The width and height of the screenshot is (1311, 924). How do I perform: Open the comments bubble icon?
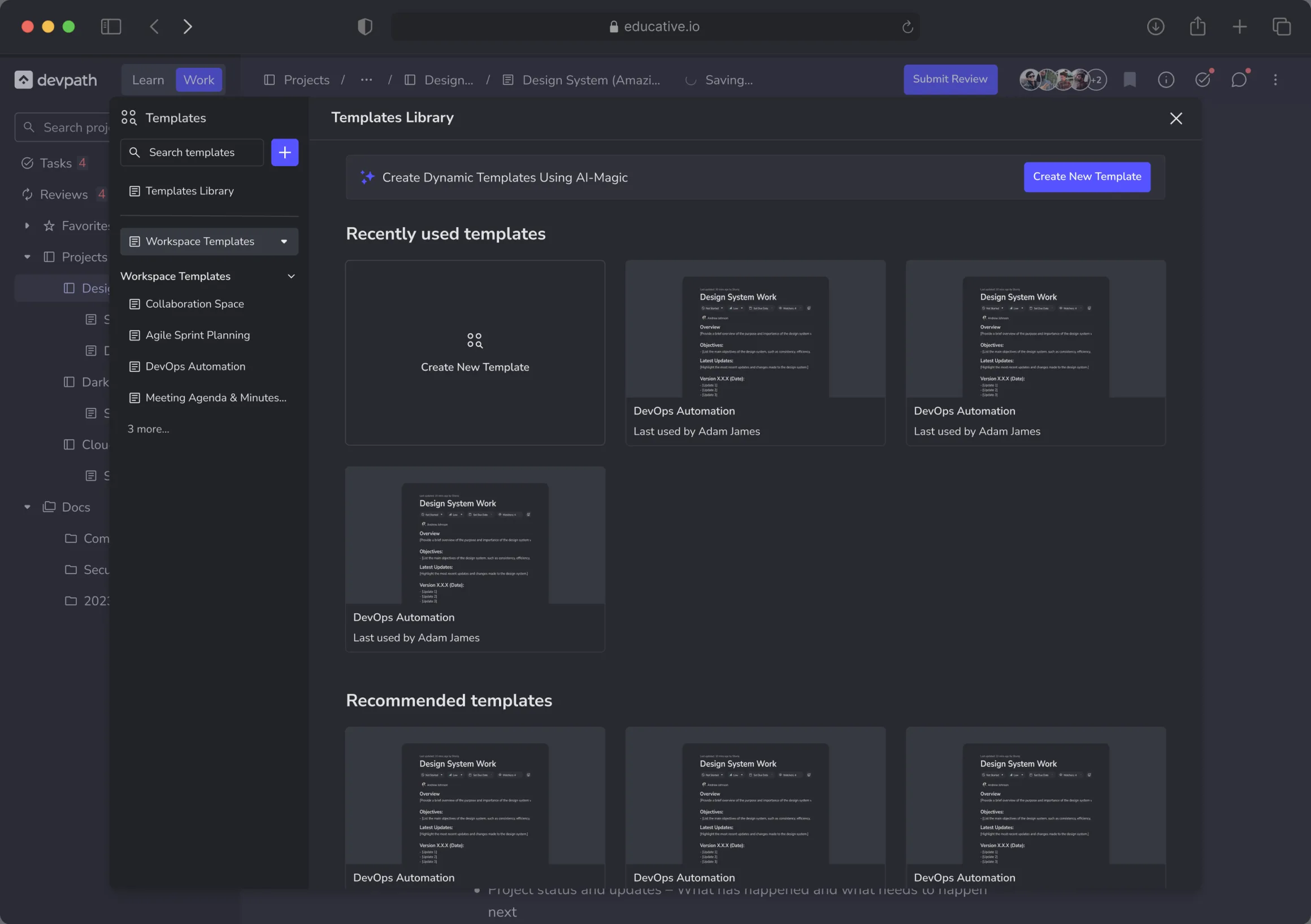[x=1240, y=79]
